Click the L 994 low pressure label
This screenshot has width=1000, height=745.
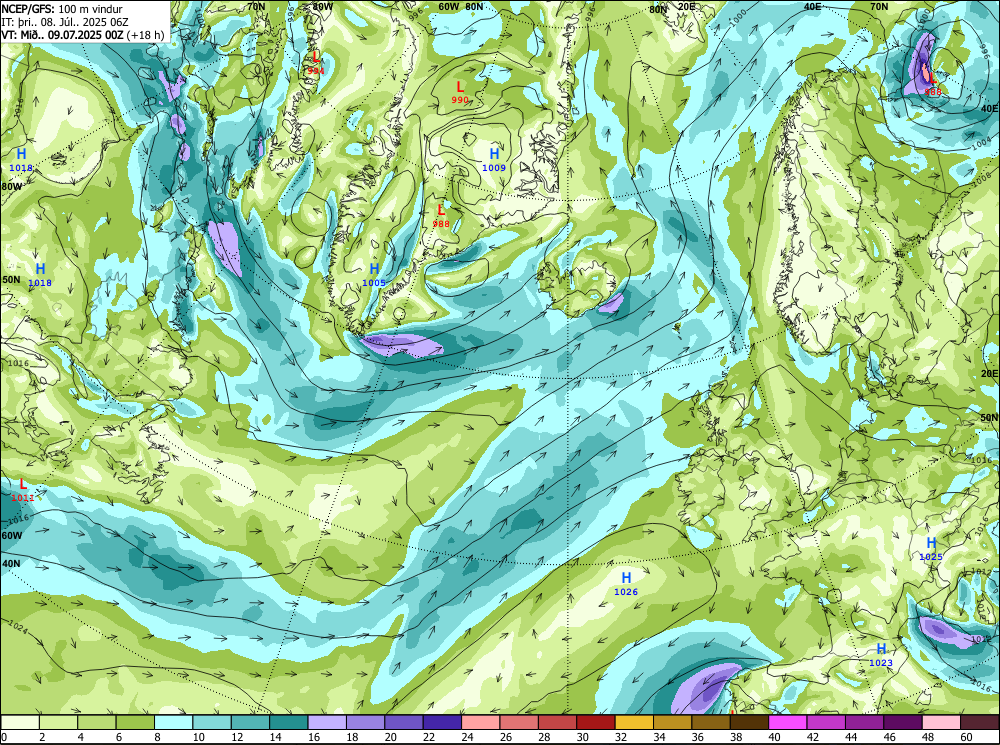(x=315, y=63)
